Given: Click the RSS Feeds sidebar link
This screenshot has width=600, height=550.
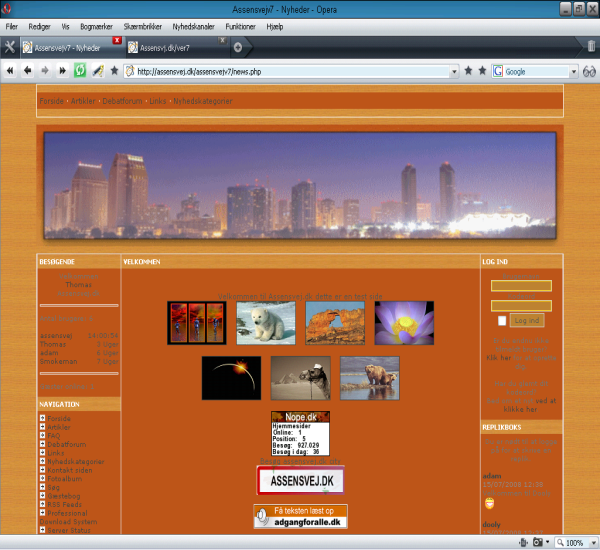Looking at the screenshot, I should coord(64,504).
